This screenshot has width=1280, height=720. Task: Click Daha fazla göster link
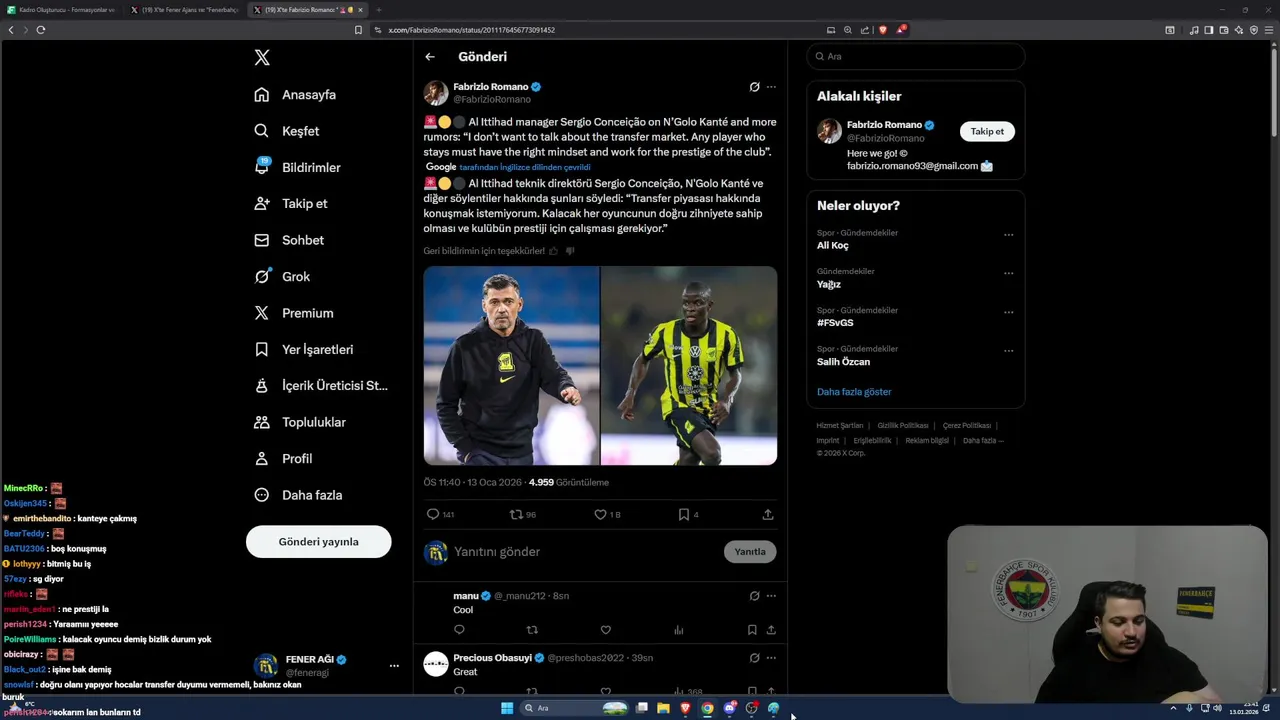(x=854, y=392)
